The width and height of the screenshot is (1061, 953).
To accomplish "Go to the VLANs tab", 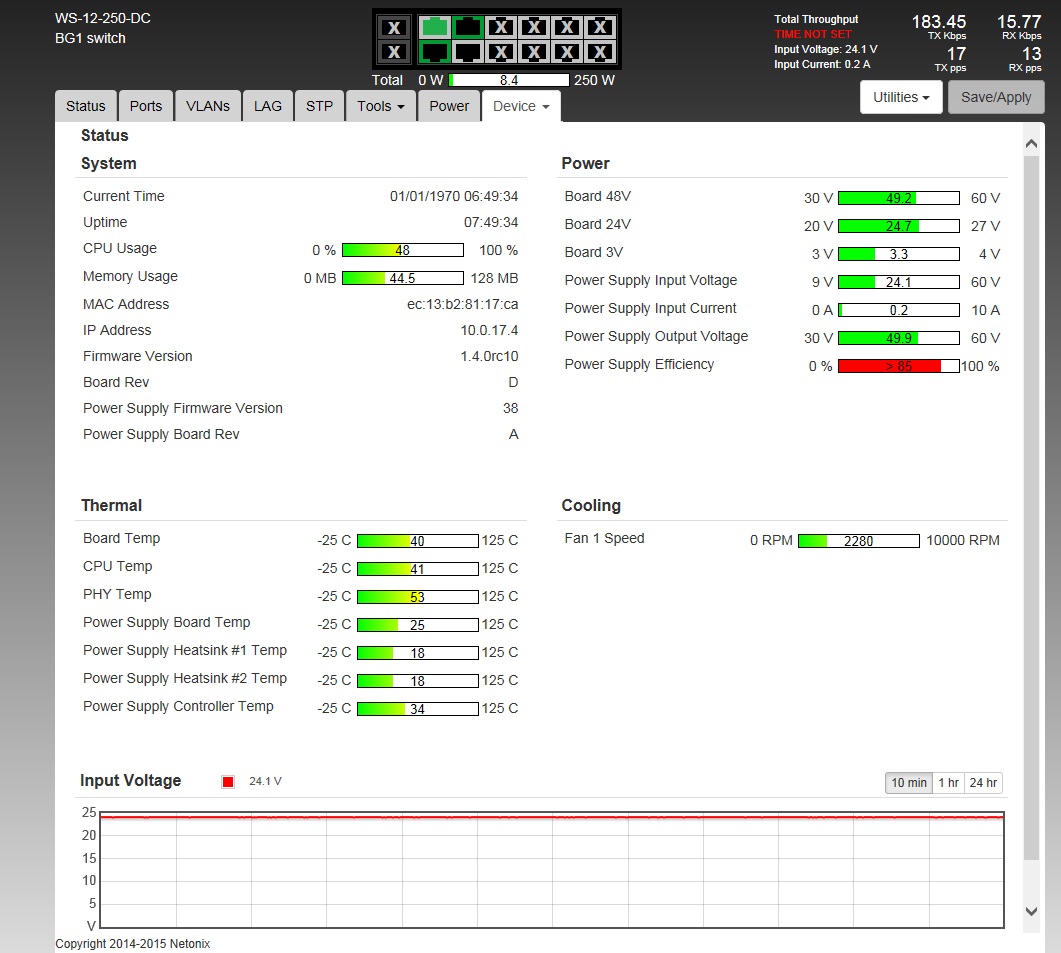I will click(x=208, y=106).
